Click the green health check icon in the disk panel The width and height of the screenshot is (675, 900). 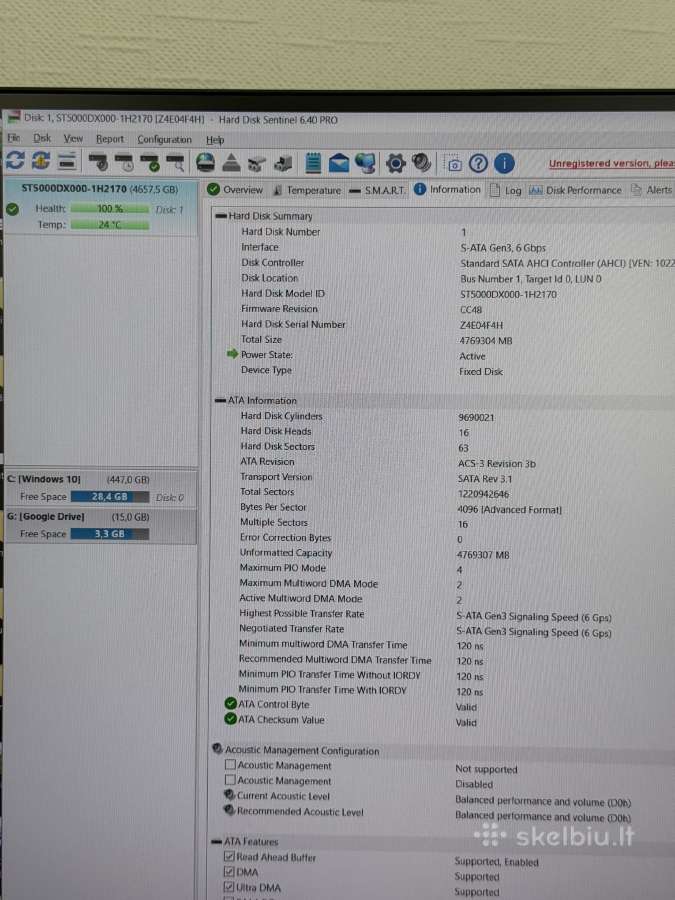[12, 210]
